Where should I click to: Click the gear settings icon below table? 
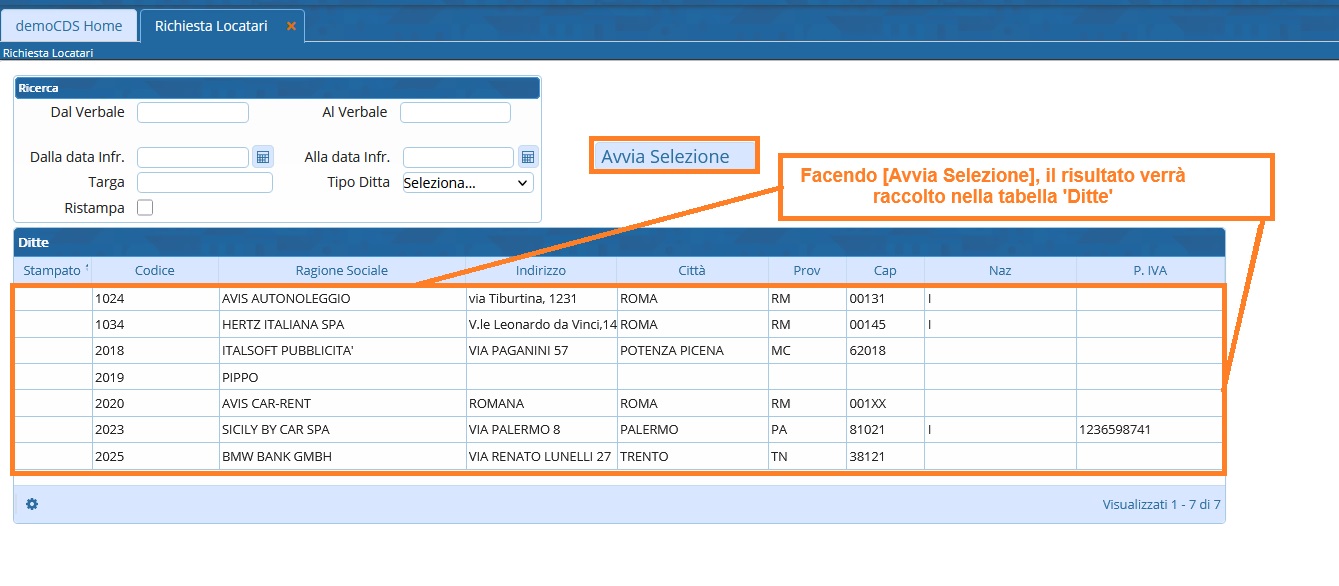pos(32,504)
